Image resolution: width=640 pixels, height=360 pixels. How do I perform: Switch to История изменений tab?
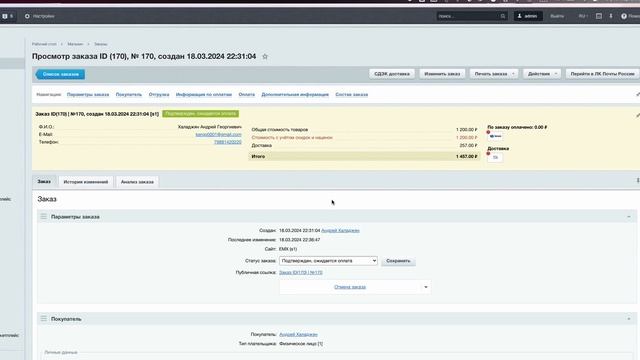[x=86, y=182]
